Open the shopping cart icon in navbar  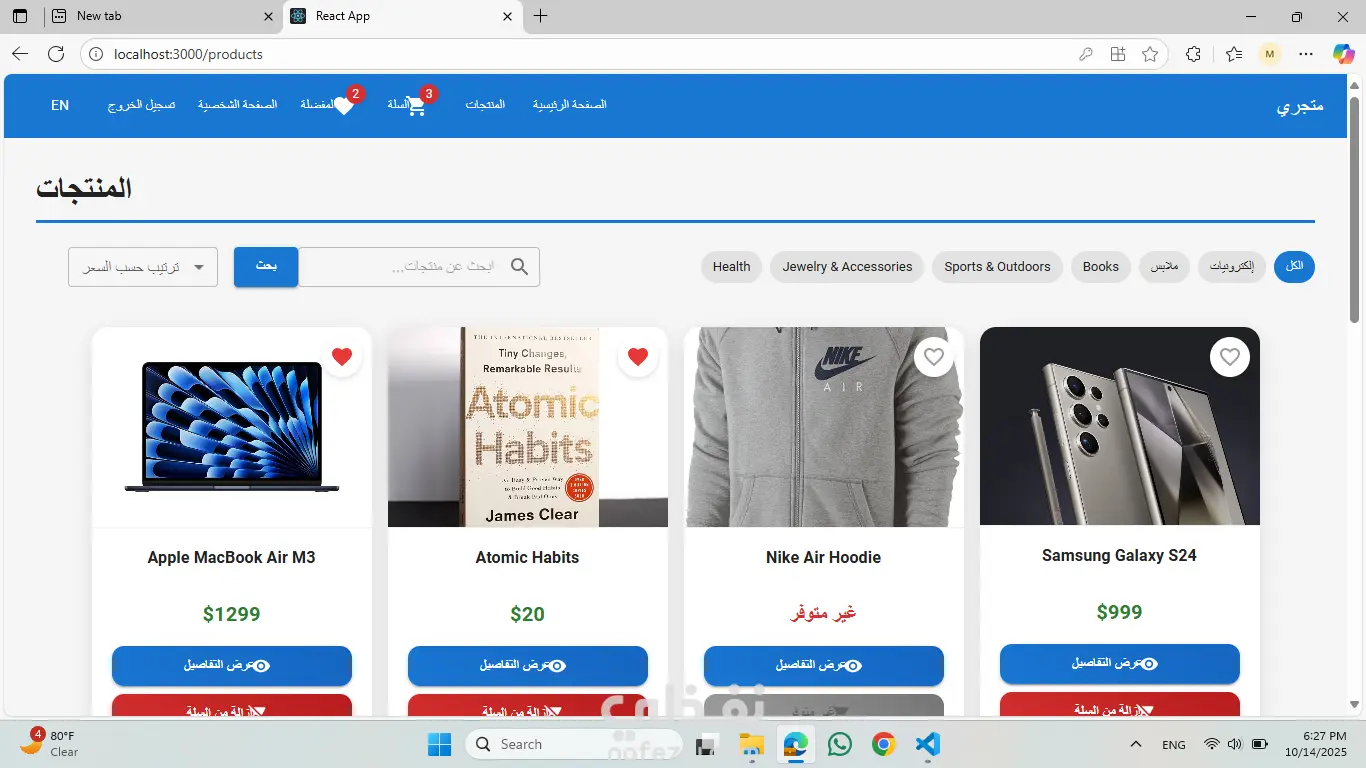[x=416, y=106]
